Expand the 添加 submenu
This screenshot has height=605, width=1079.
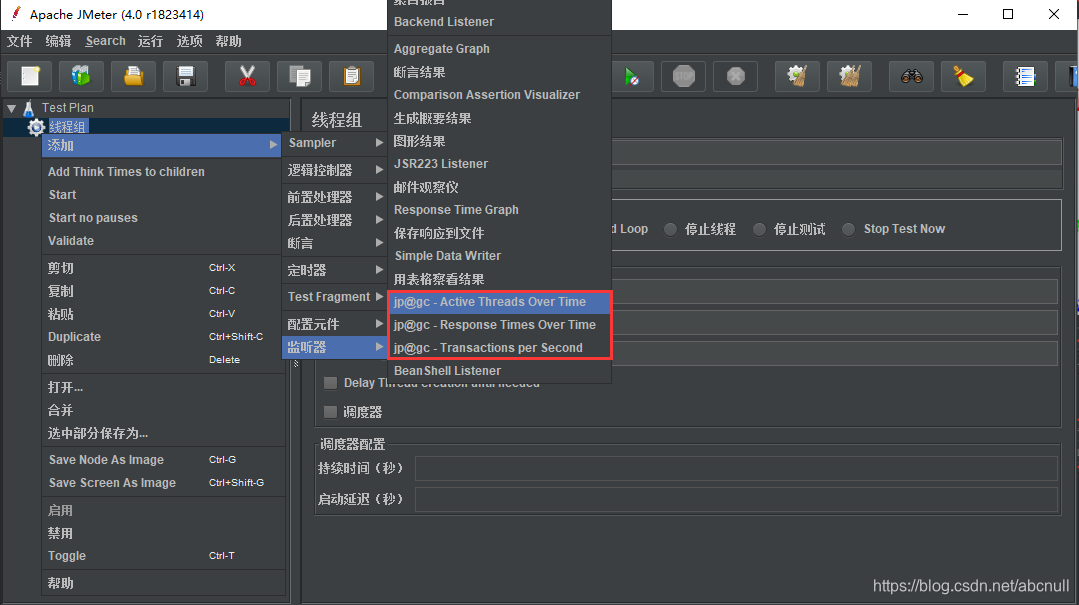coord(162,145)
